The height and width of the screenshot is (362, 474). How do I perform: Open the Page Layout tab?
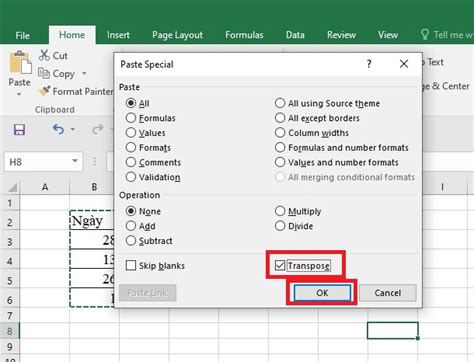click(177, 35)
